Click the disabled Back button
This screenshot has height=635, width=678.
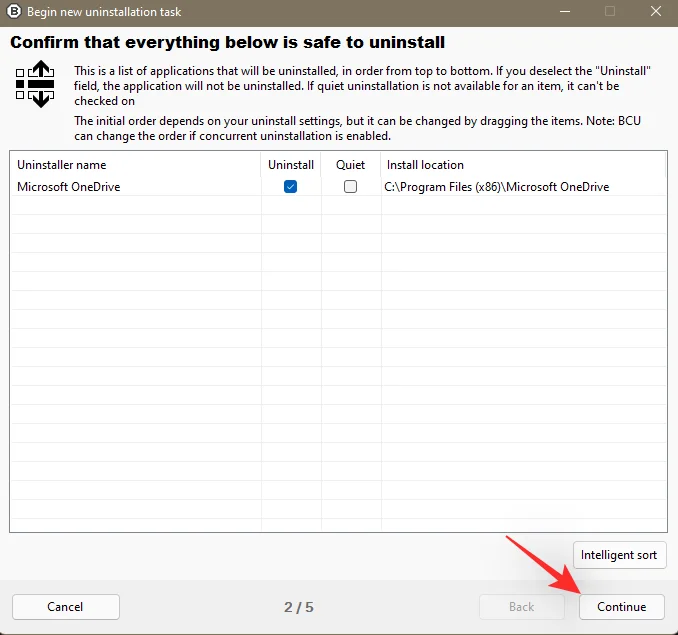pyautogui.click(x=522, y=607)
